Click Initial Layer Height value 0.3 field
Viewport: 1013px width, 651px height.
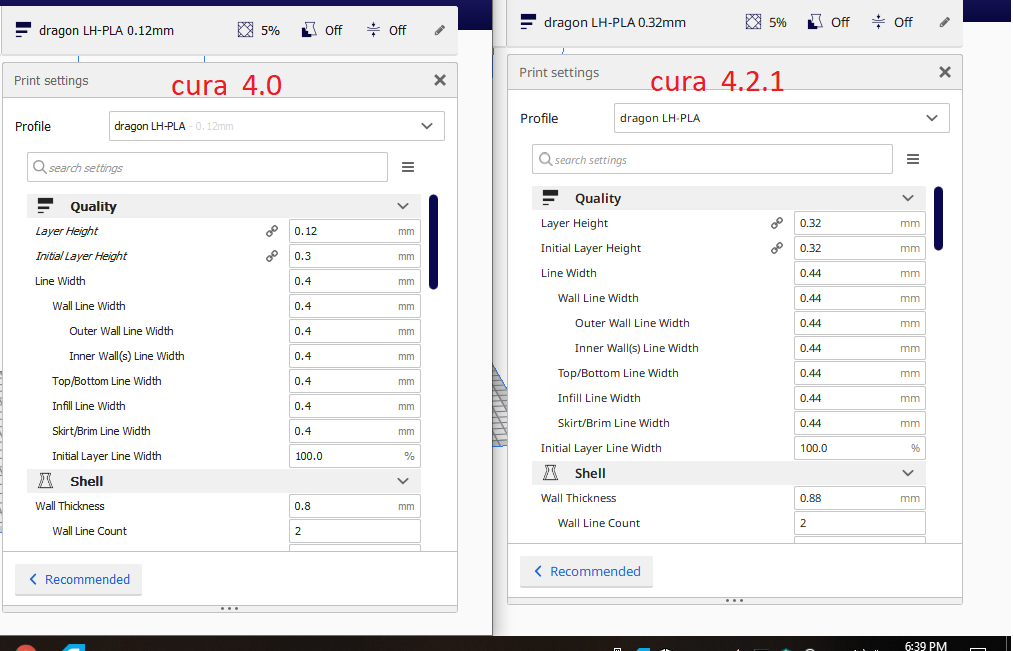(355, 256)
